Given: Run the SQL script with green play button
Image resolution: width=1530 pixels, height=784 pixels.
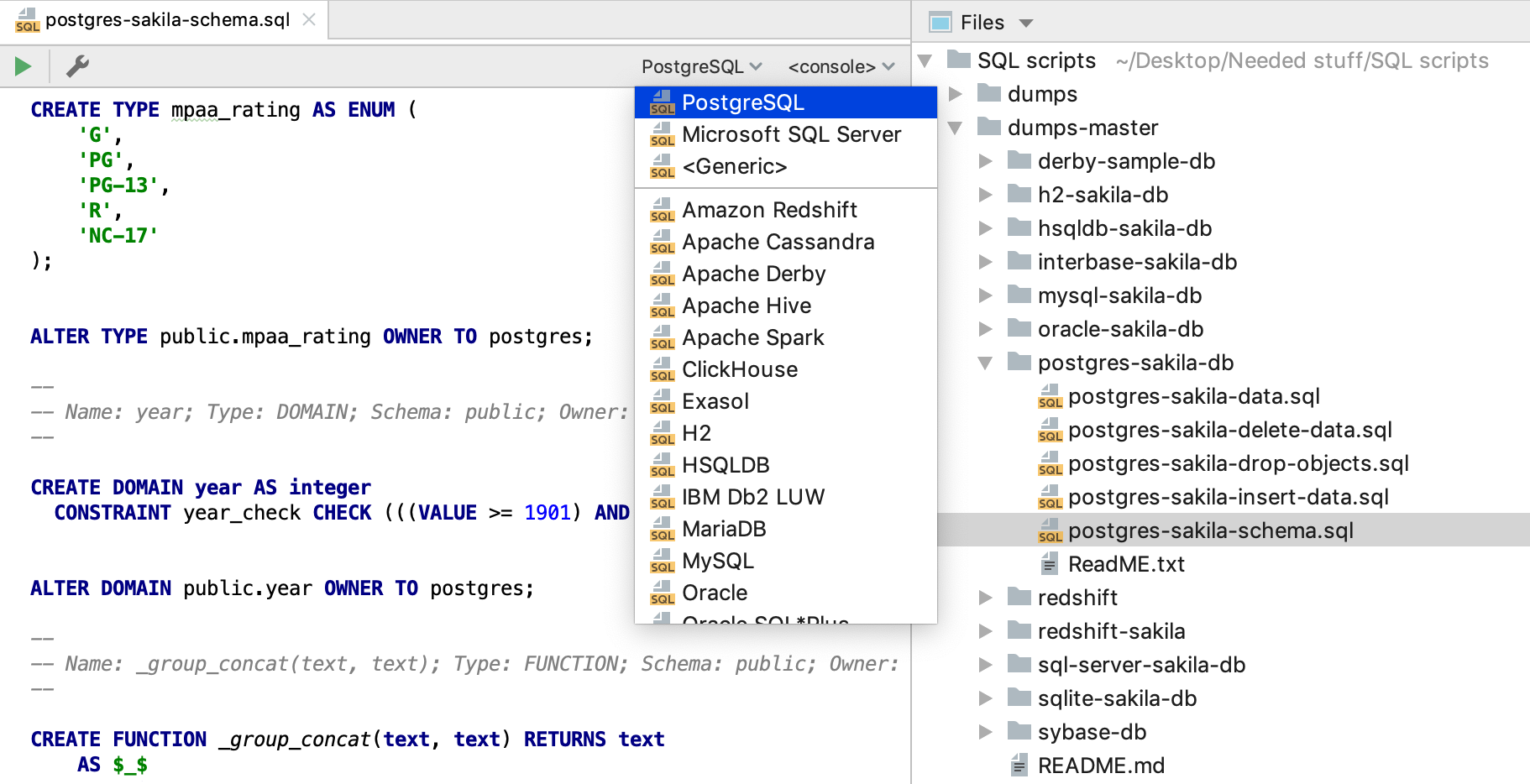Looking at the screenshot, I should [23, 65].
